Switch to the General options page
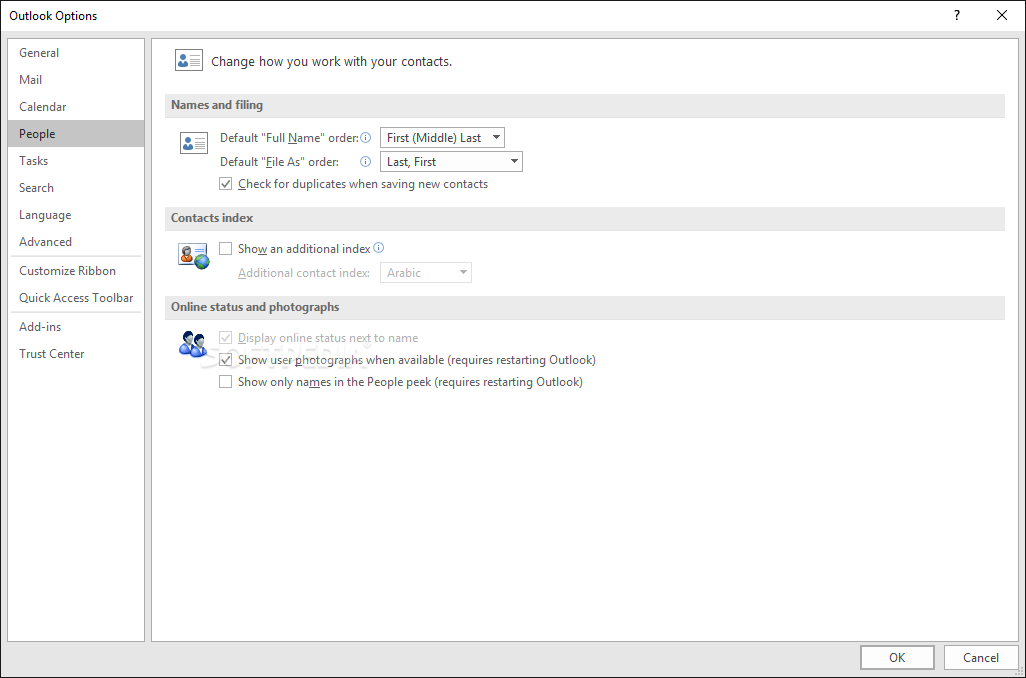This screenshot has width=1026, height=678. pyautogui.click(x=76, y=53)
